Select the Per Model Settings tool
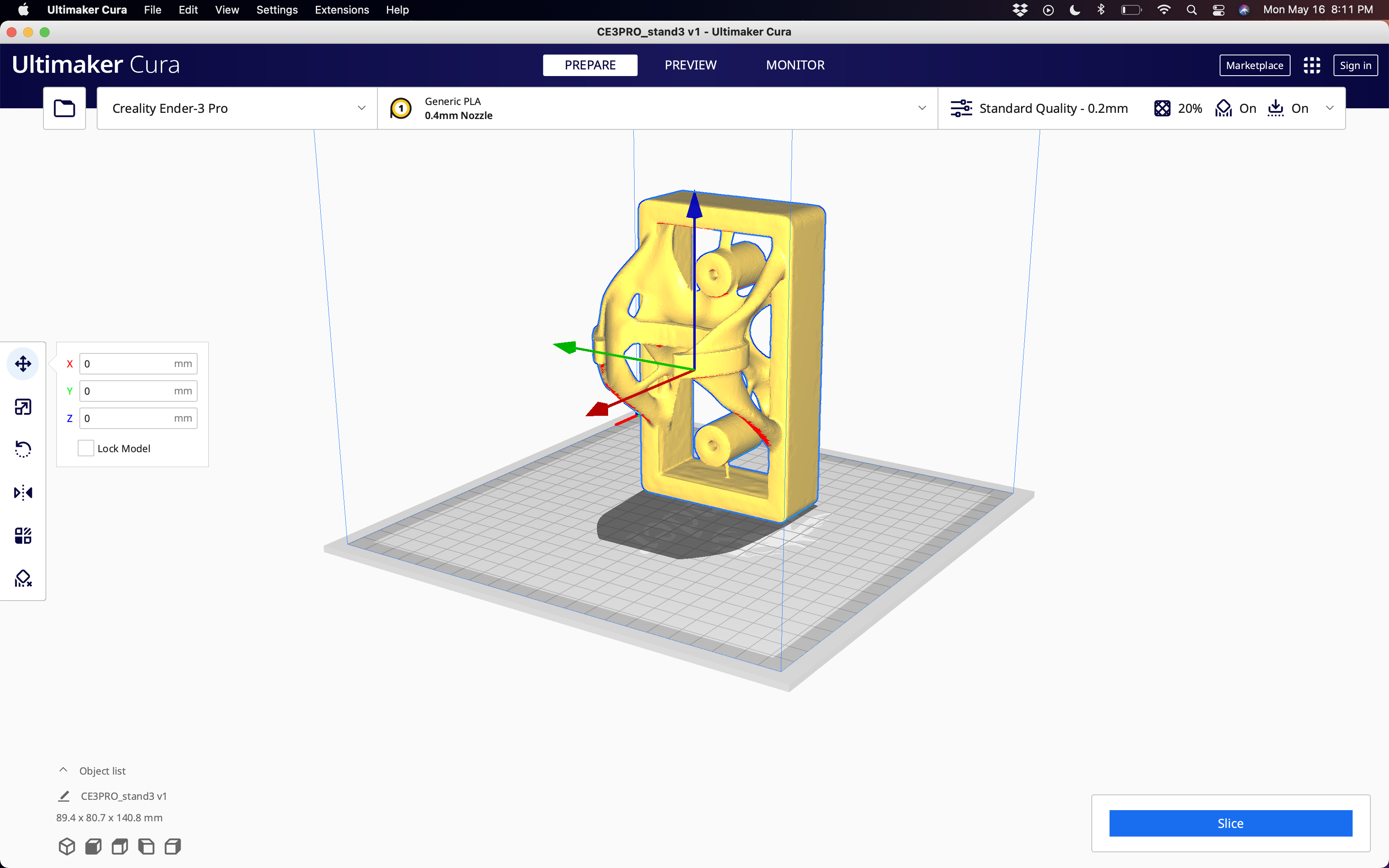The height and width of the screenshot is (868, 1389). point(23,535)
